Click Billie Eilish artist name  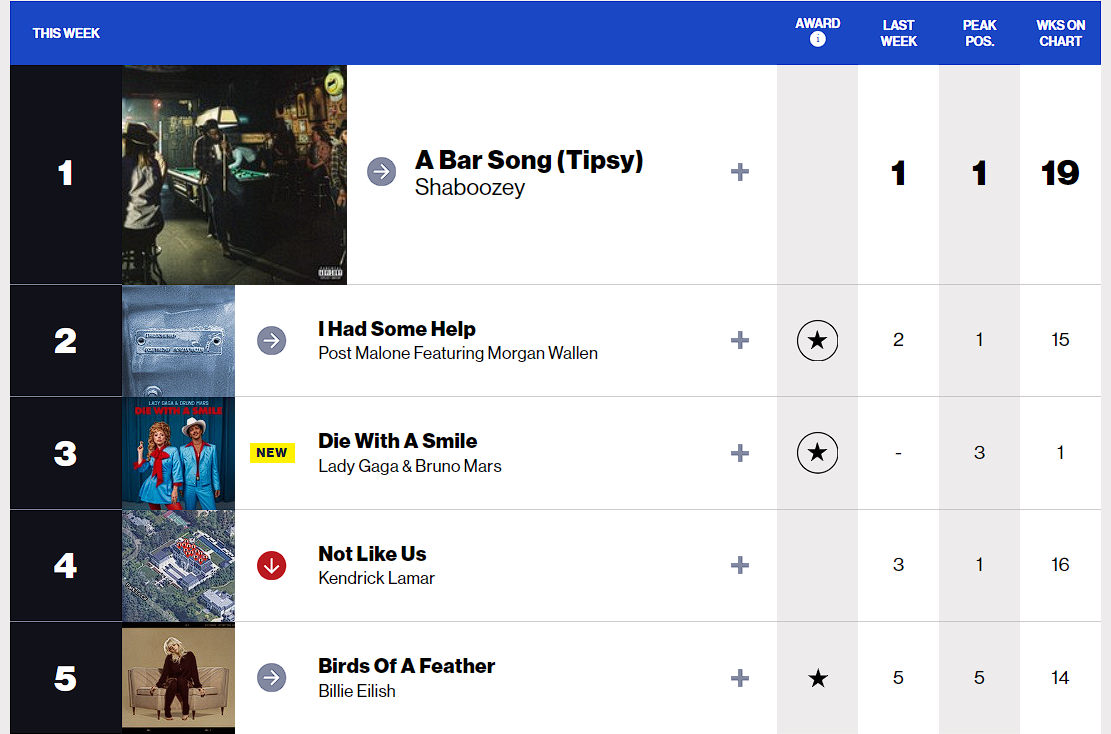coord(357,691)
